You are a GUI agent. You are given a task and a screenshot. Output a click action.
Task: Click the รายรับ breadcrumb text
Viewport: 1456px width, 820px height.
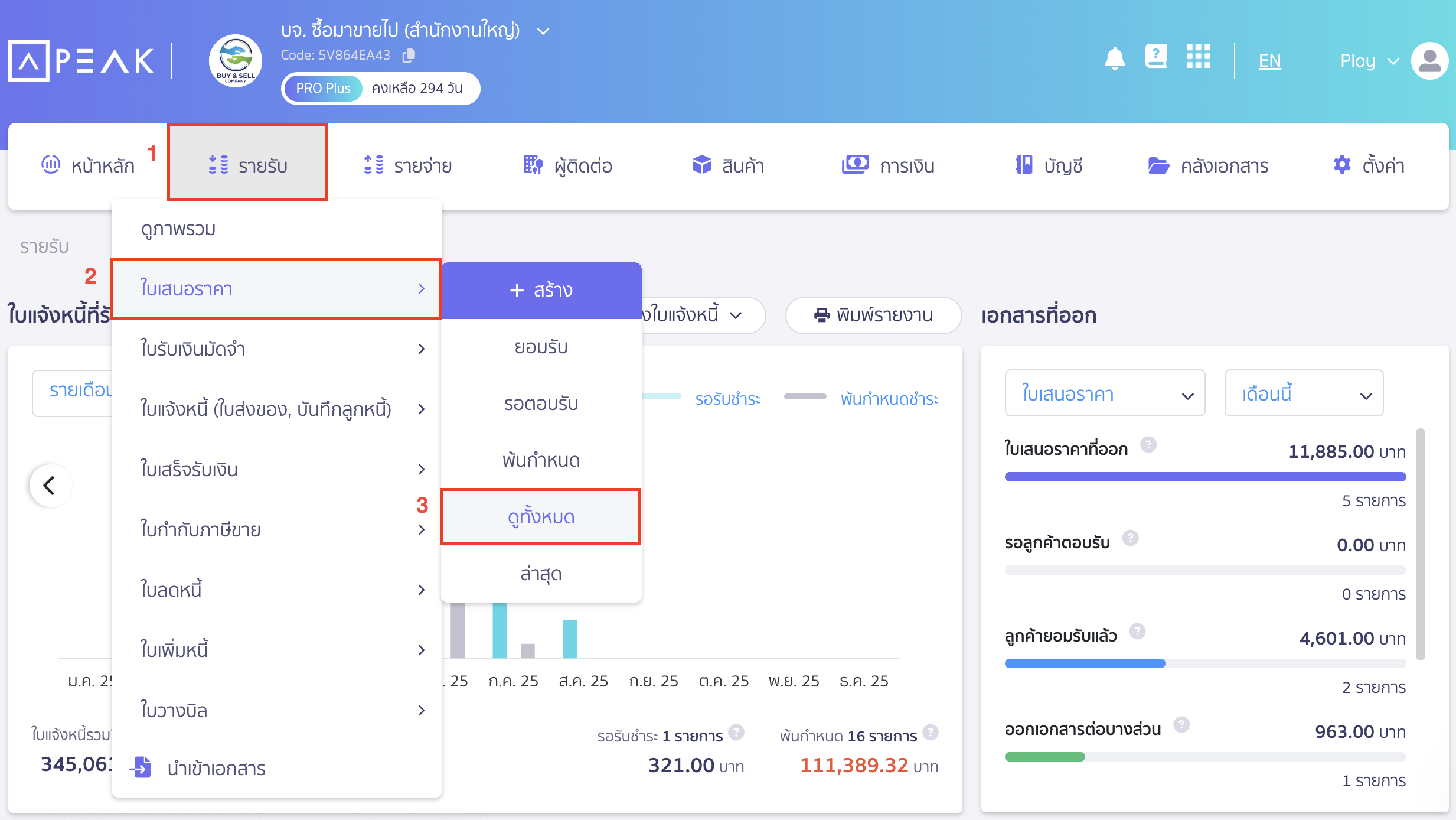(x=44, y=246)
